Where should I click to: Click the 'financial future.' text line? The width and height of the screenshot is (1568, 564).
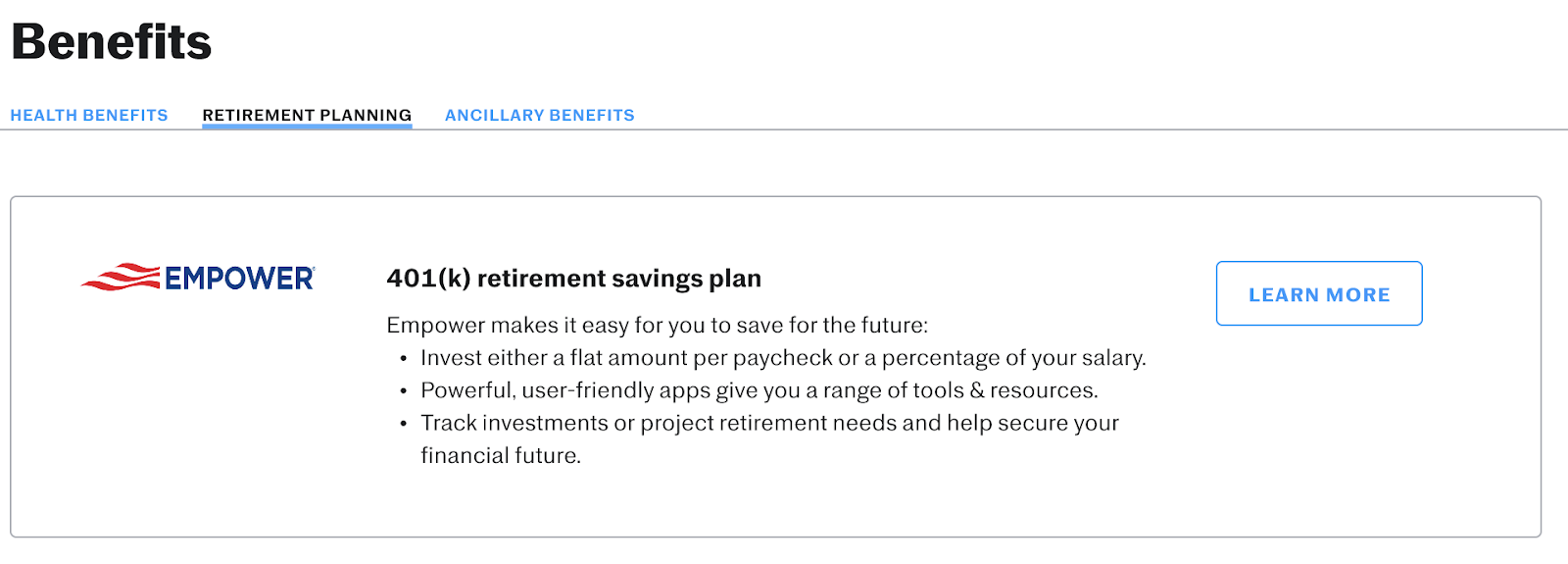[501, 455]
